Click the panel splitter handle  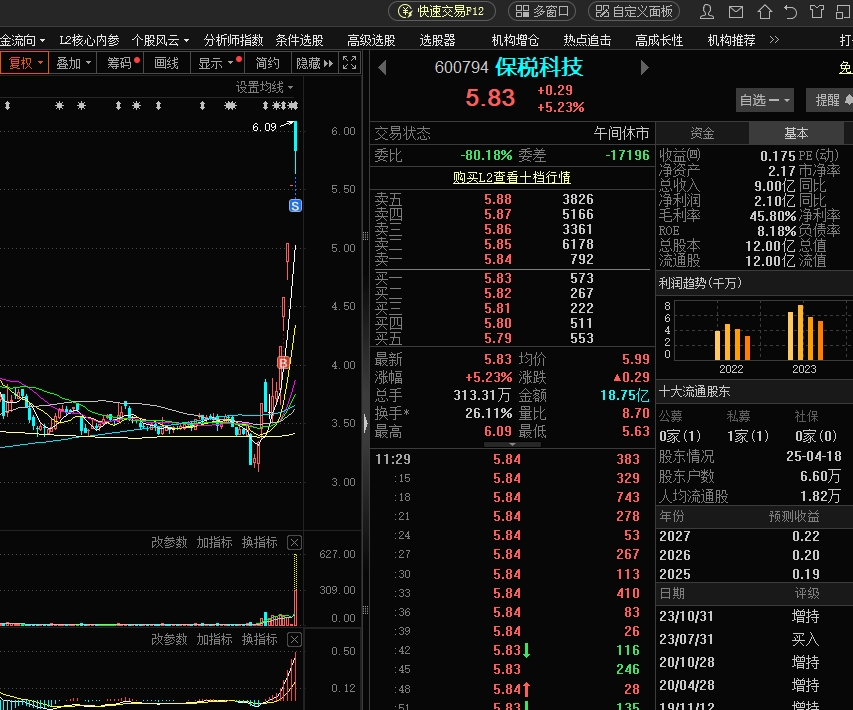(x=365, y=423)
